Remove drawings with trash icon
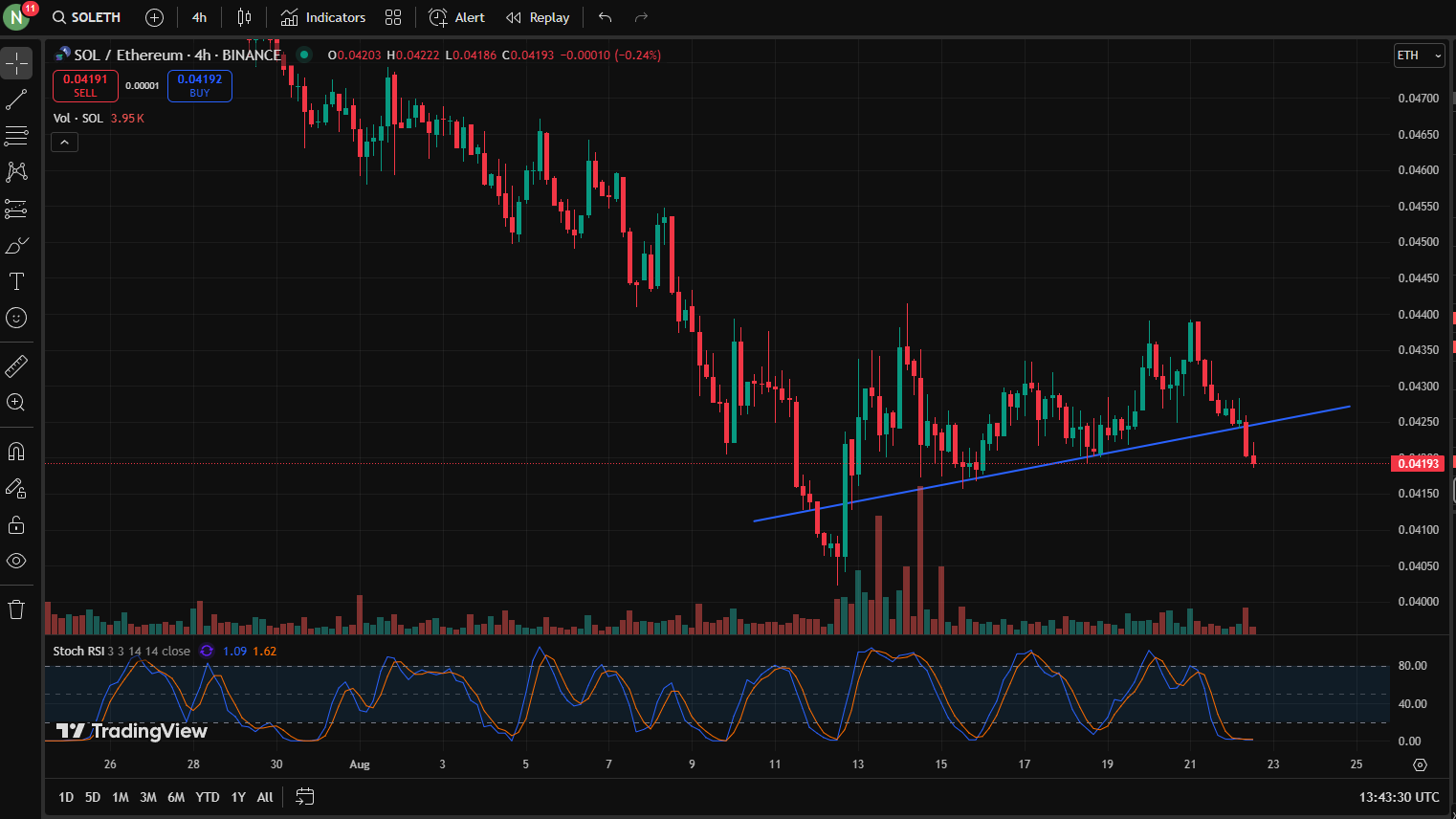This screenshot has width=1456, height=819. 16,609
